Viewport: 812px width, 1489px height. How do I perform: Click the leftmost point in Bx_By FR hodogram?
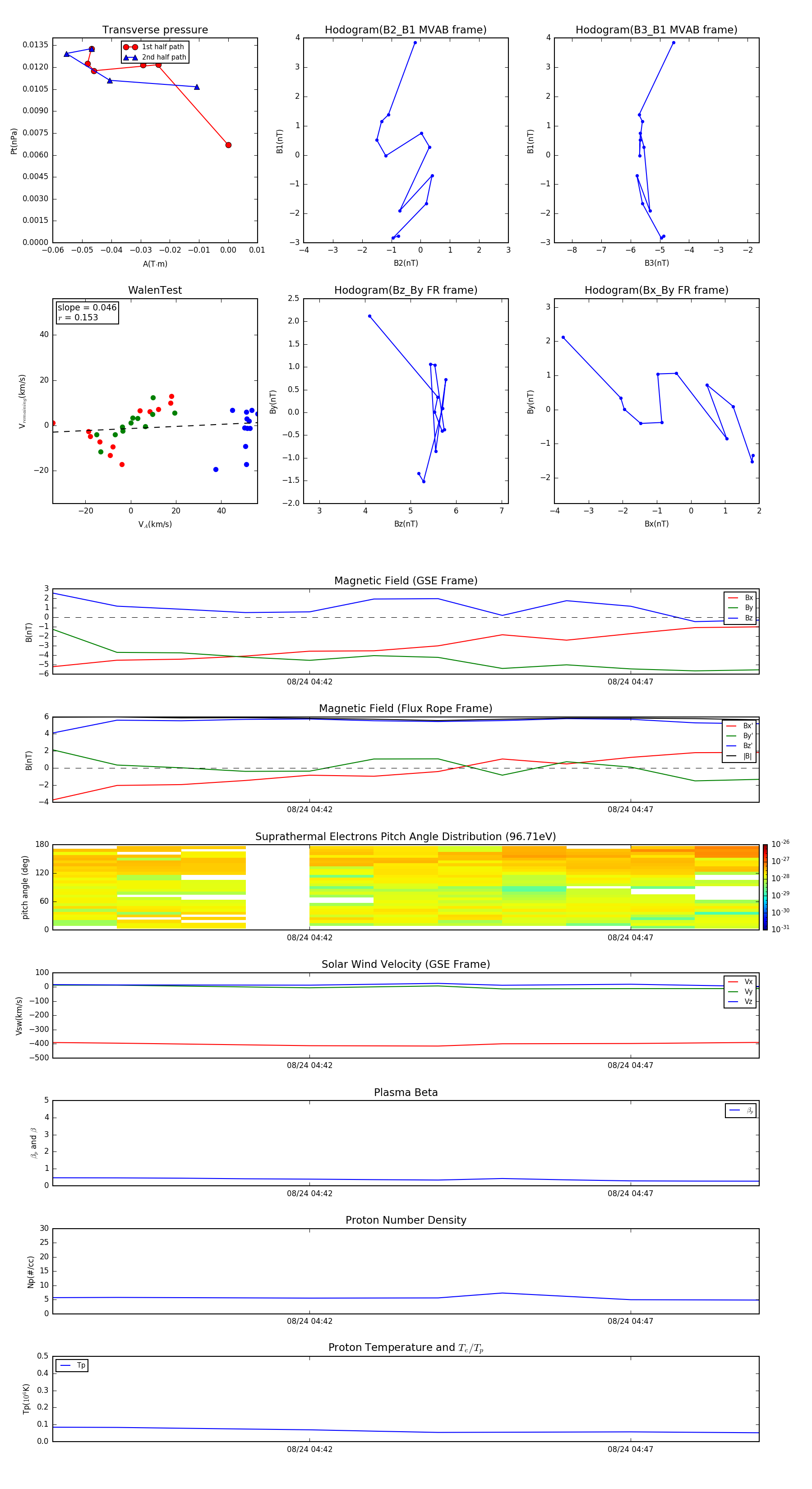click(563, 338)
